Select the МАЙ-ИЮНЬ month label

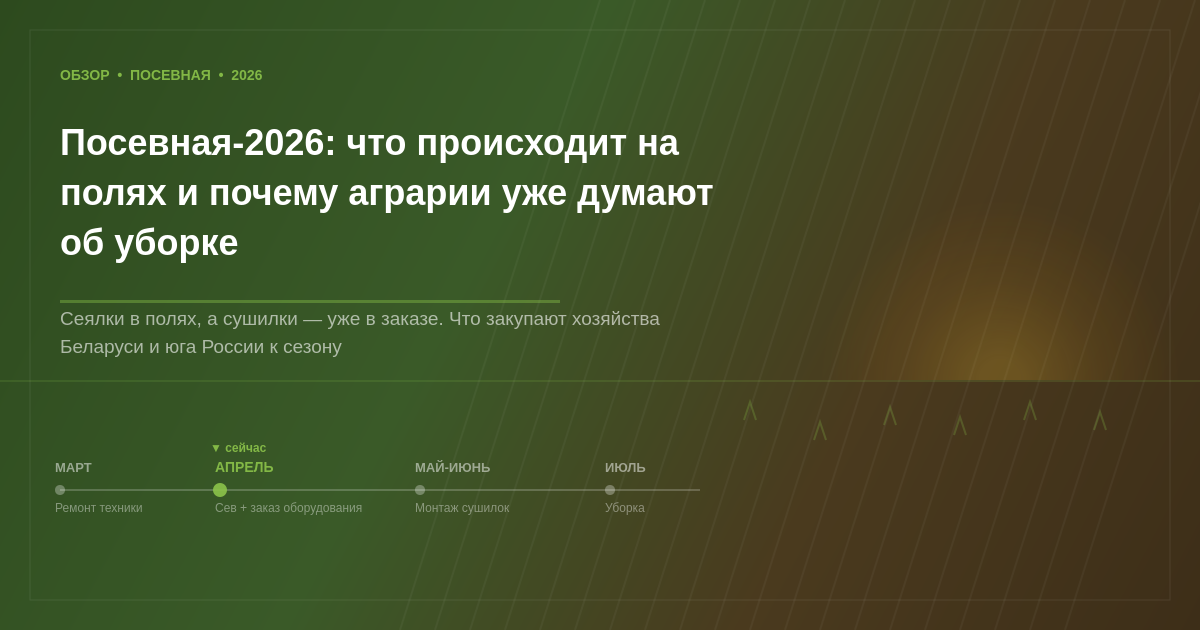coord(452,467)
